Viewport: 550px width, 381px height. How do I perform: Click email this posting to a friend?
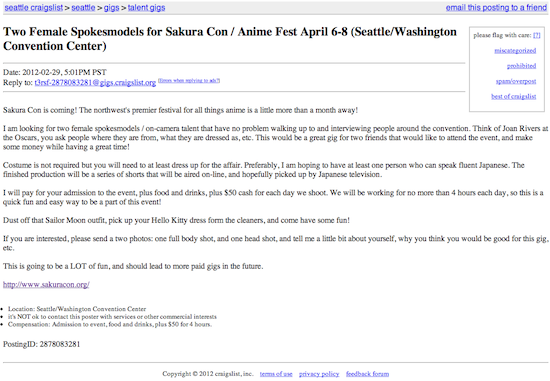pos(496,8)
